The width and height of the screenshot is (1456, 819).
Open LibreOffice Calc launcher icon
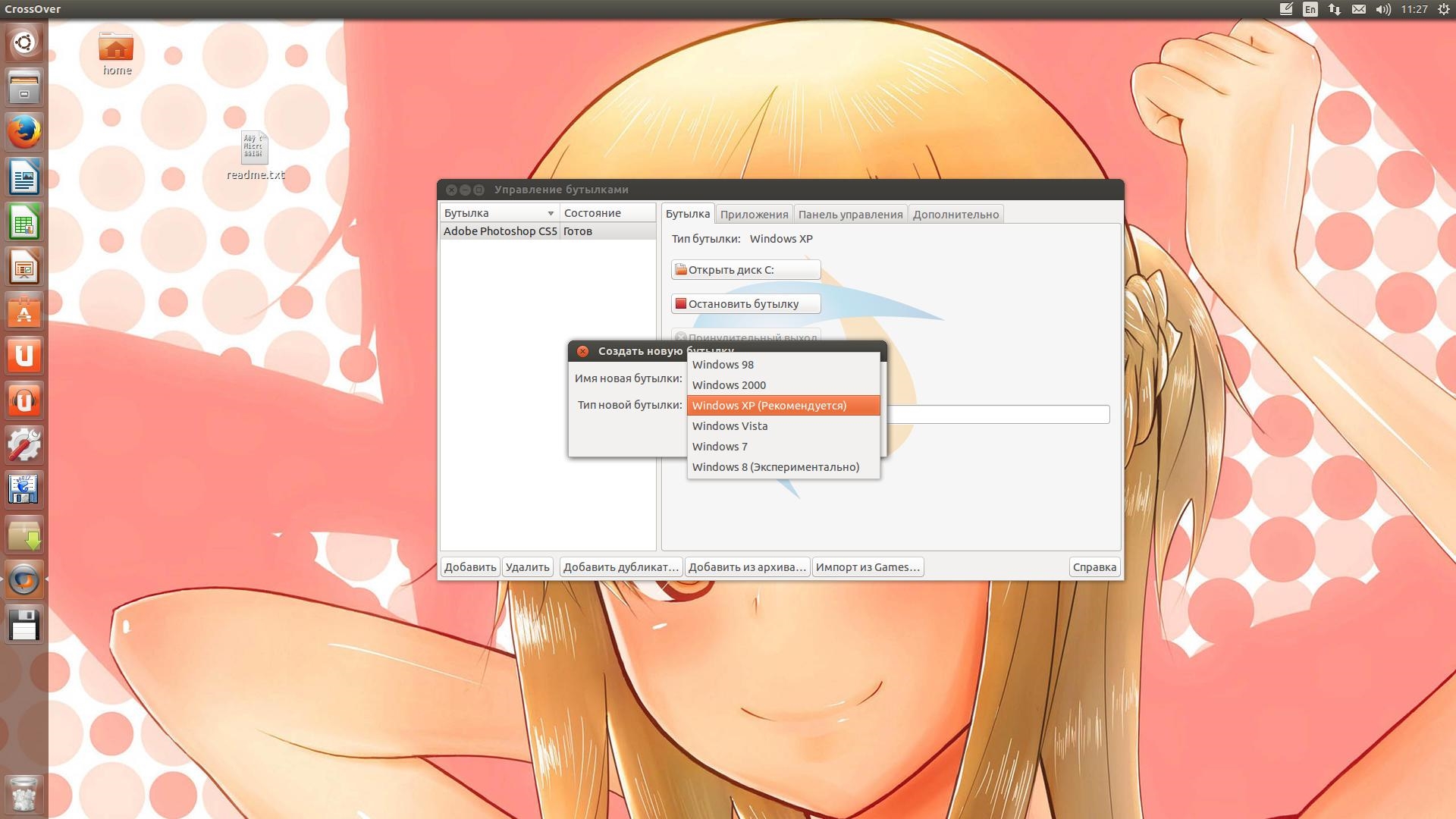pos(24,221)
